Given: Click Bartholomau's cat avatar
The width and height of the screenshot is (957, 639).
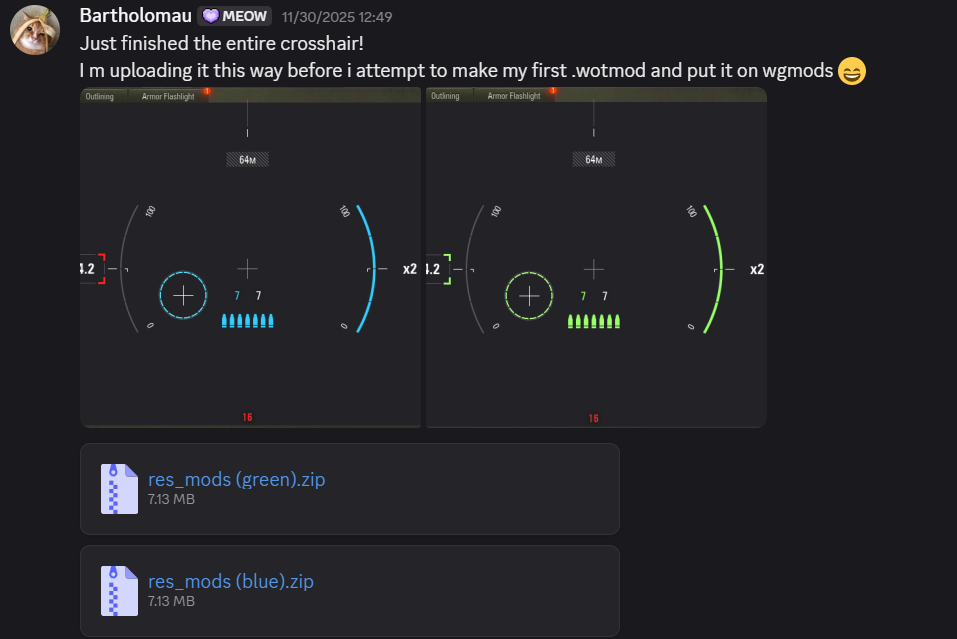Looking at the screenshot, I should tap(35, 30).
